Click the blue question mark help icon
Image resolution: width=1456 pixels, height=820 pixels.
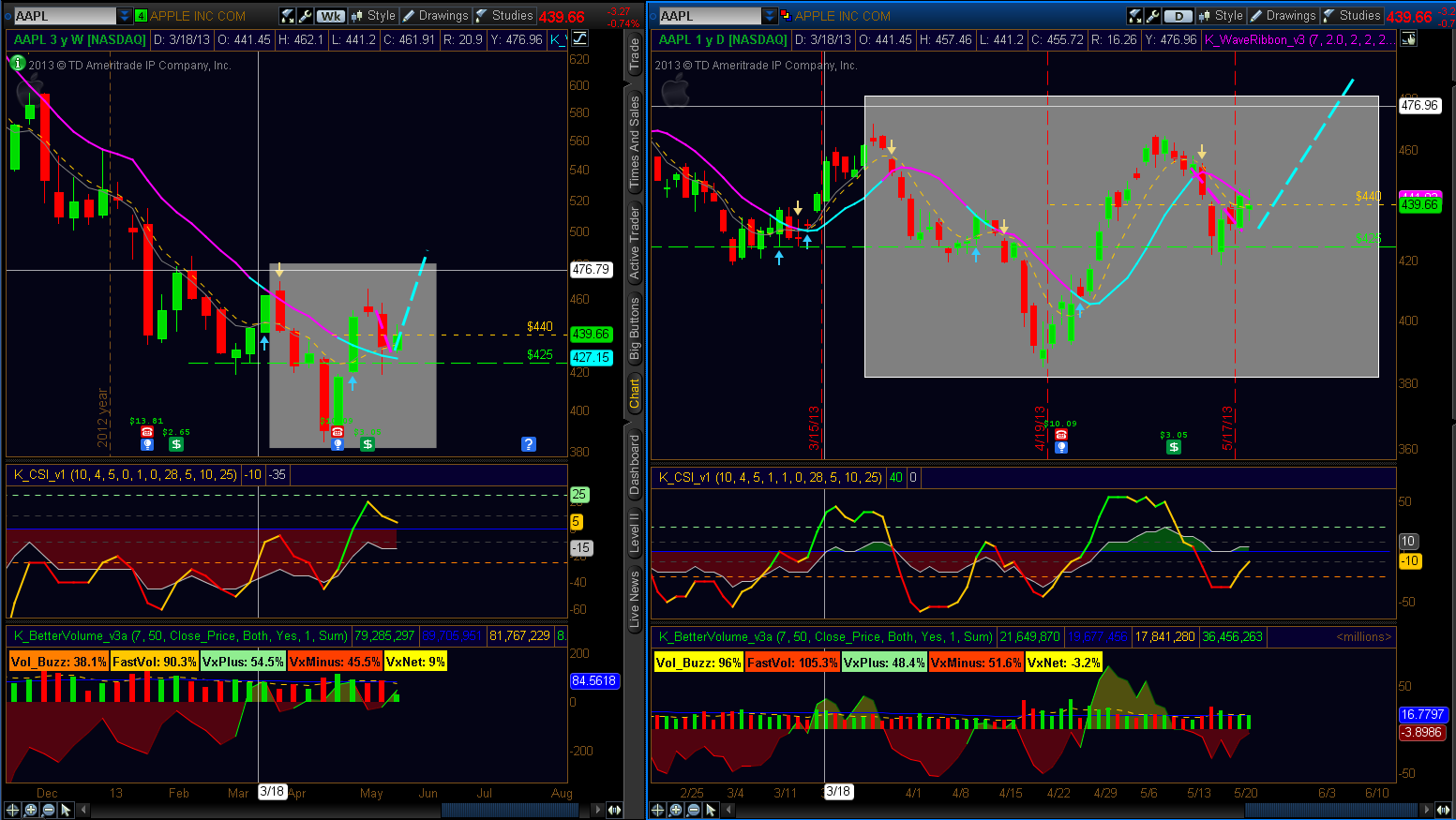click(529, 444)
